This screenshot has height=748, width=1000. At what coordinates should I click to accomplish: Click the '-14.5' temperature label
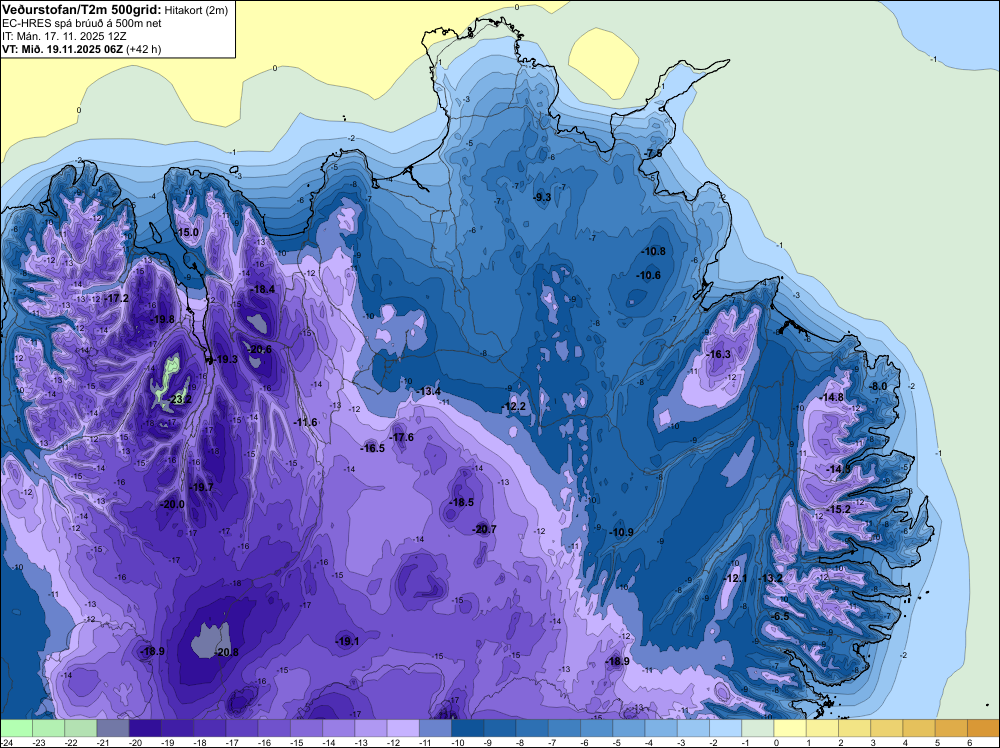[x=838, y=469]
